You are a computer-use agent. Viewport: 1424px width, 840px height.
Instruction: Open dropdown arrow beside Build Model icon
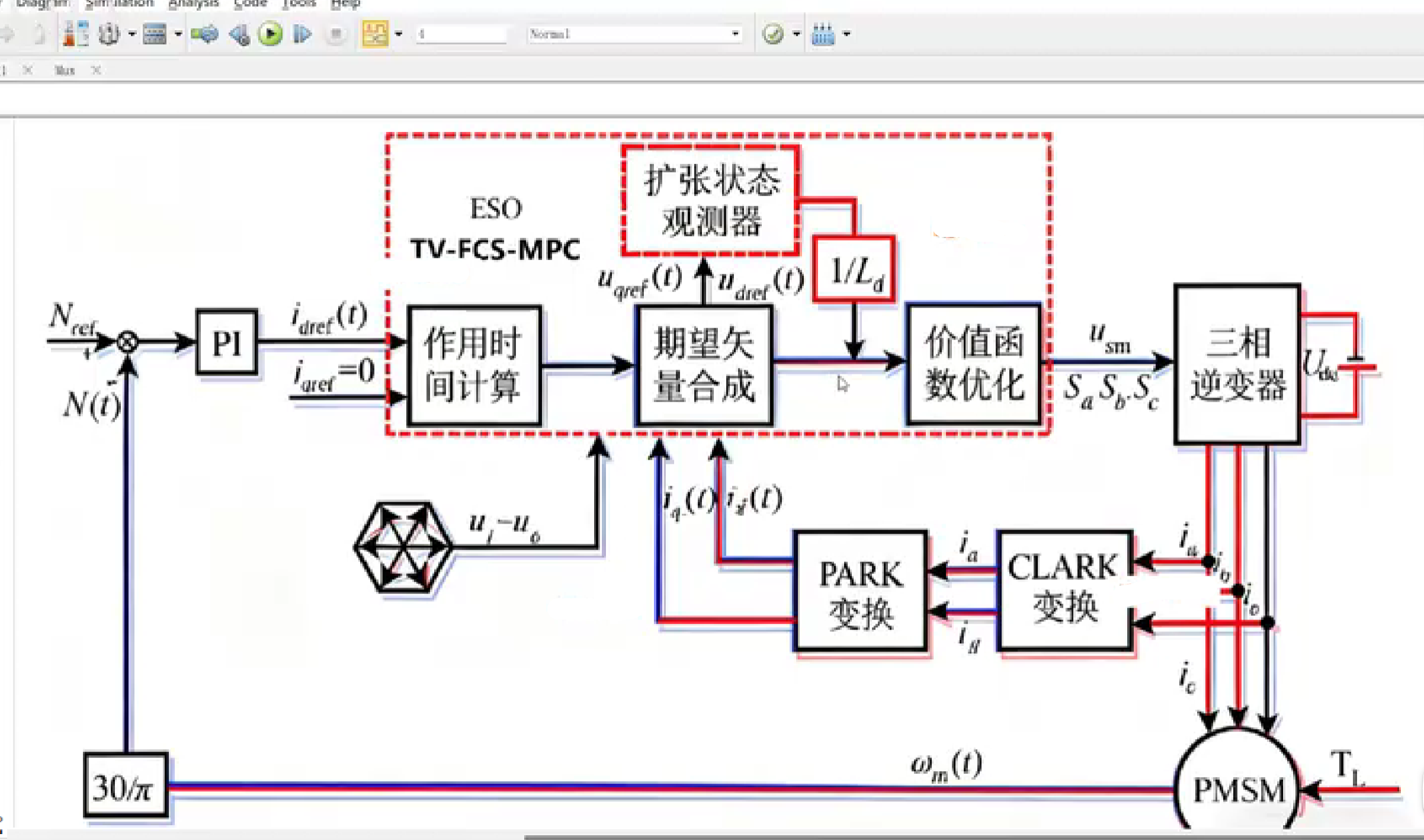(846, 34)
